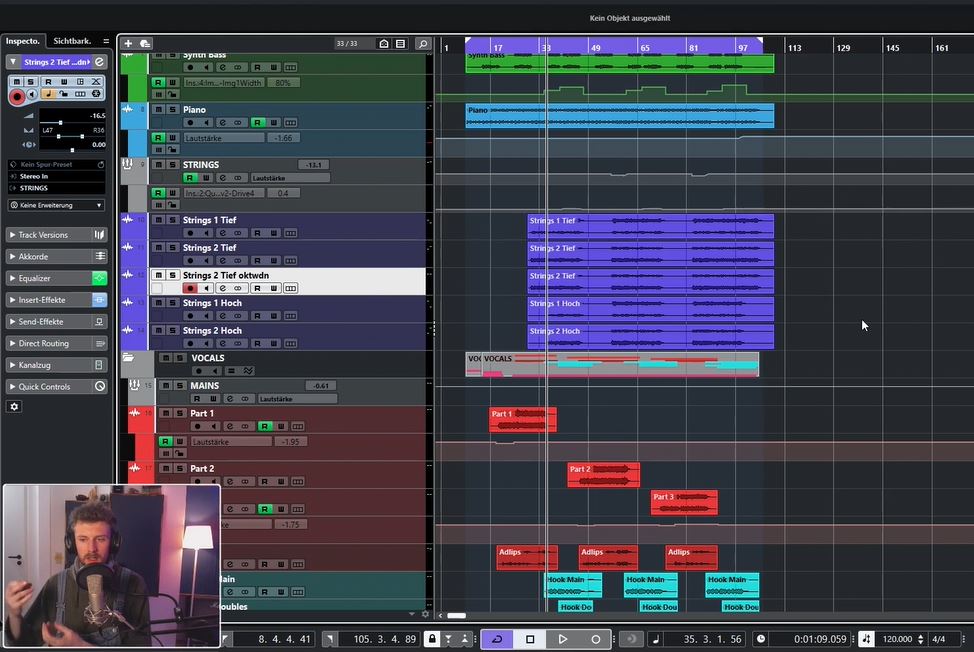The height and width of the screenshot is (652, 974).
Task: Switch to the Sichtbarkeit tab
Action: [72, 41]
